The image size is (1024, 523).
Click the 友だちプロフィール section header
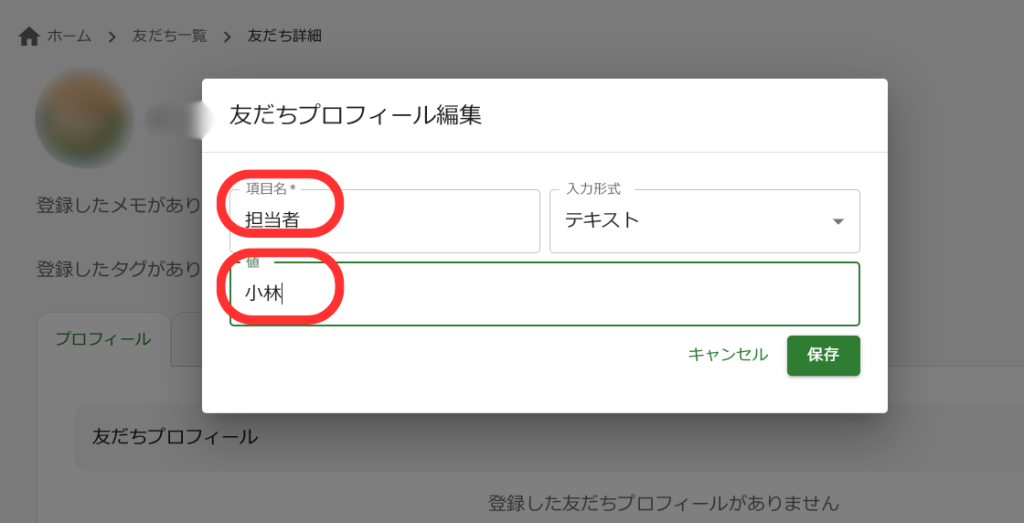point(175,437)
